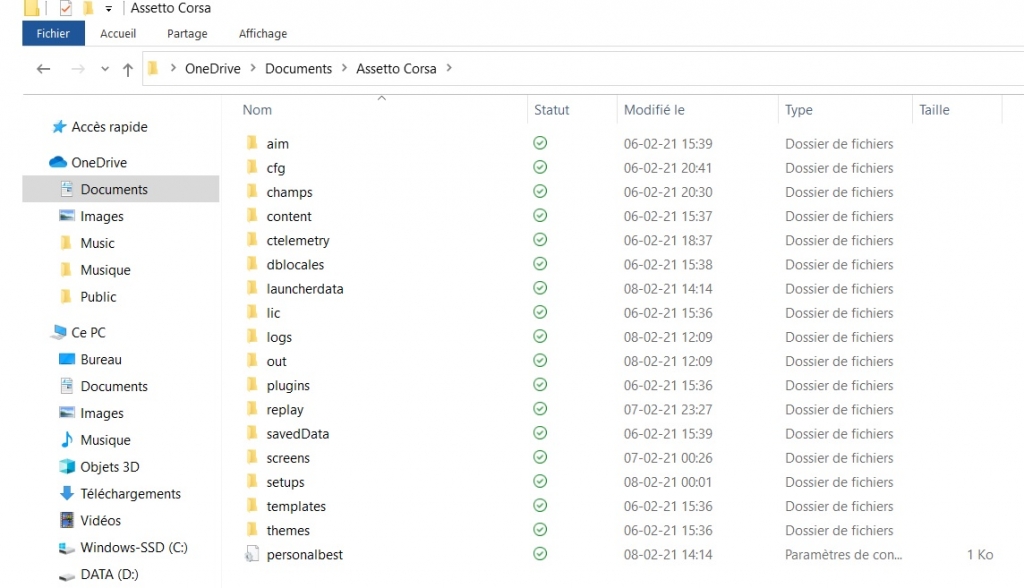Click the personalbest file icon
This screenshot has width=1024, height=588.
[x=252, y=554]
